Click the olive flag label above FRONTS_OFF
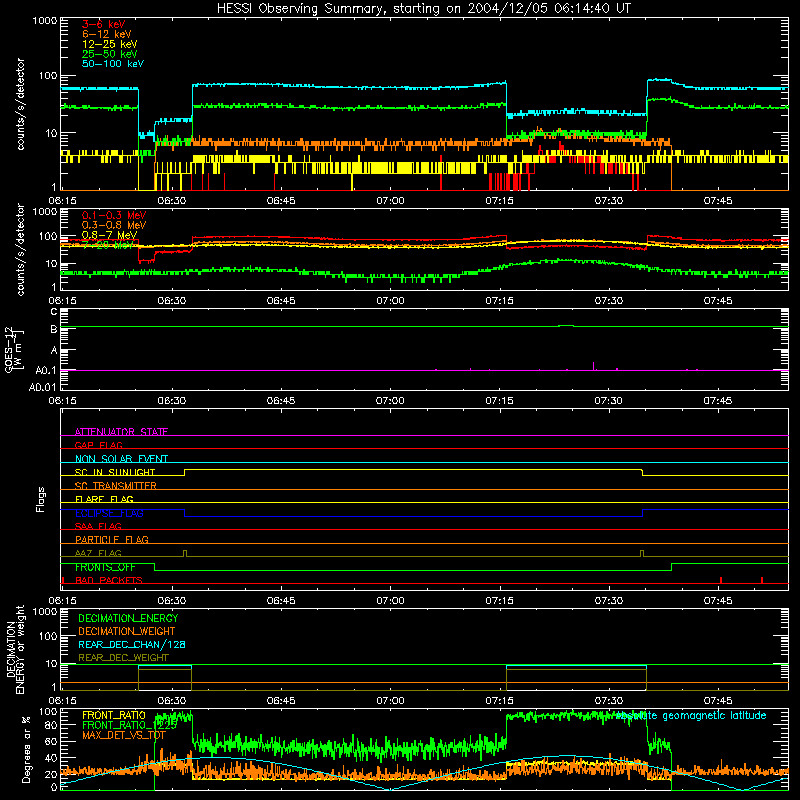800x800 pixels. click(x=98, y=553)
